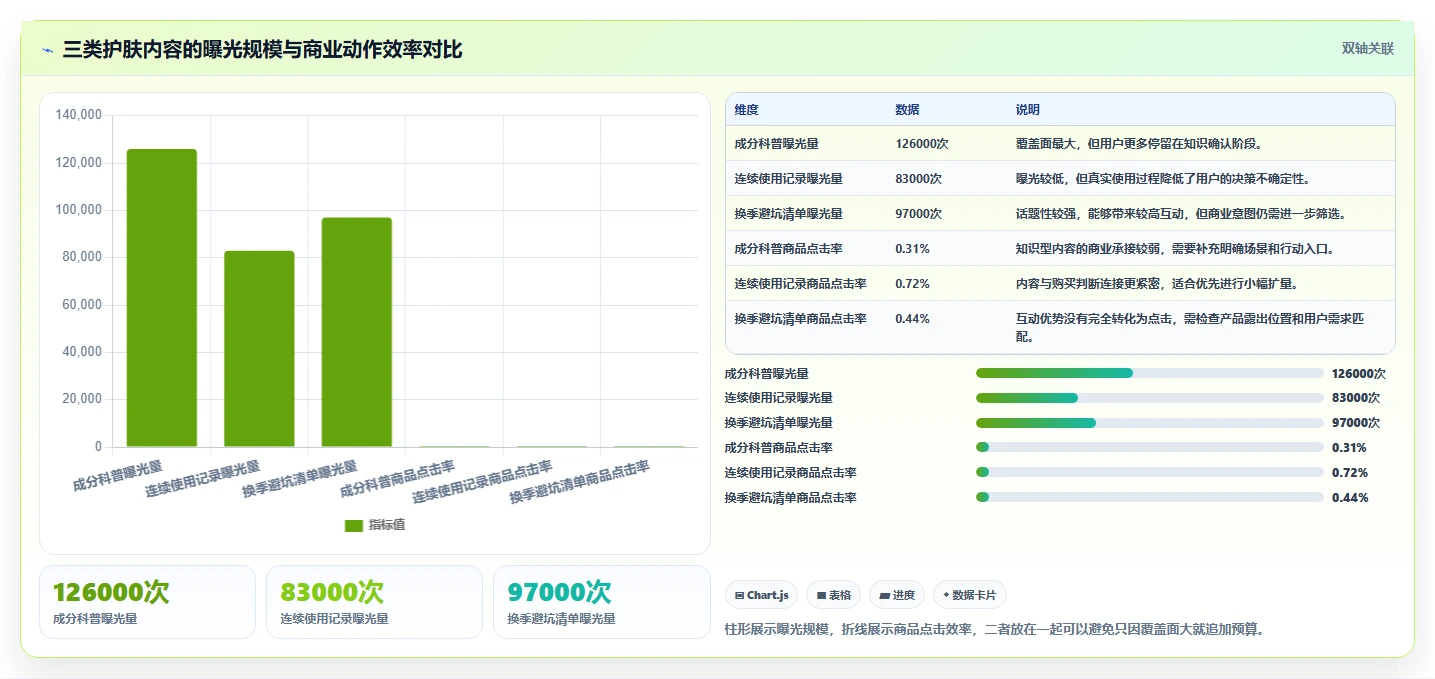Click the 0.72% value in the table

click(912, 284)
